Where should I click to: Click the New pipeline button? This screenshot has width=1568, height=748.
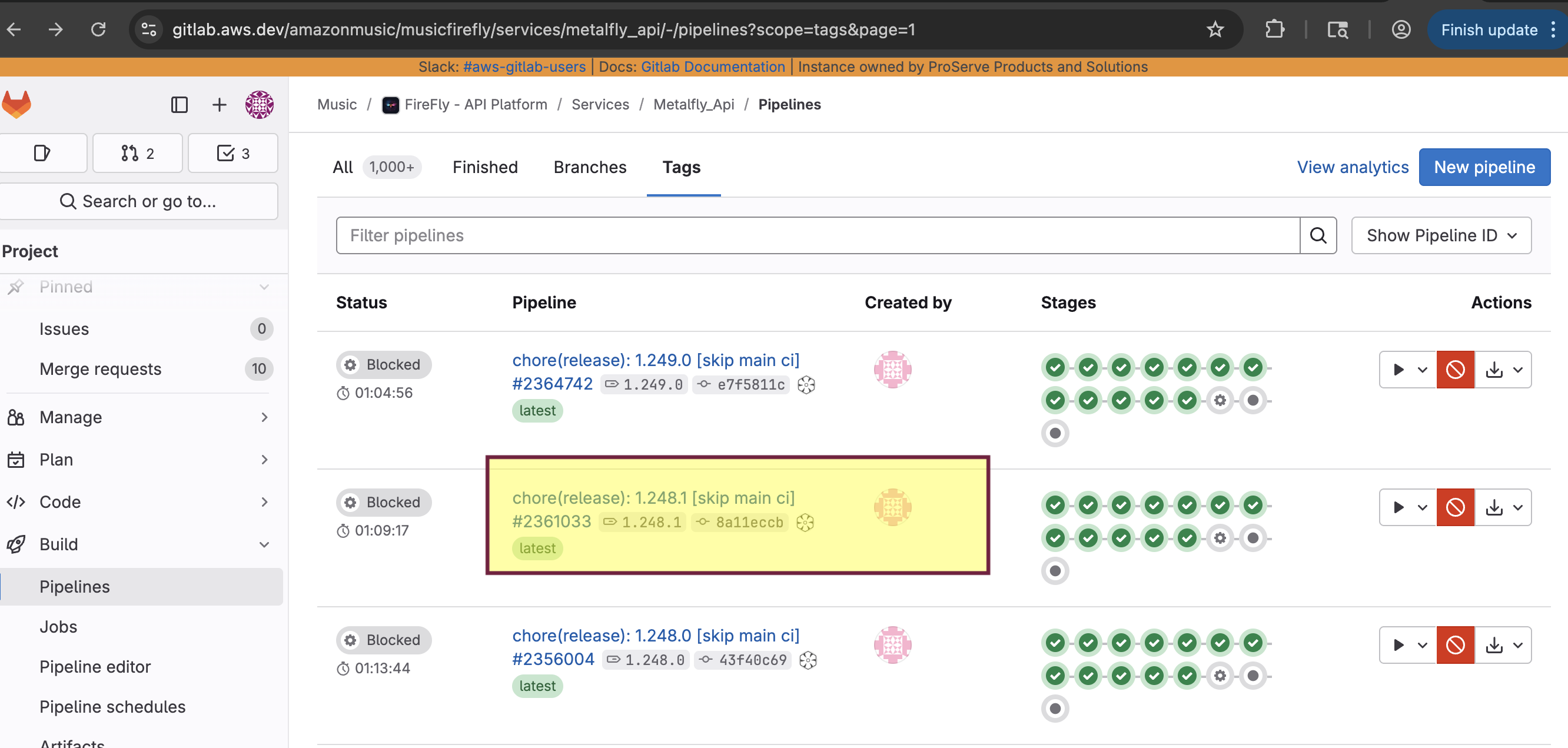pyautogui.click(x=1484, y=167)
